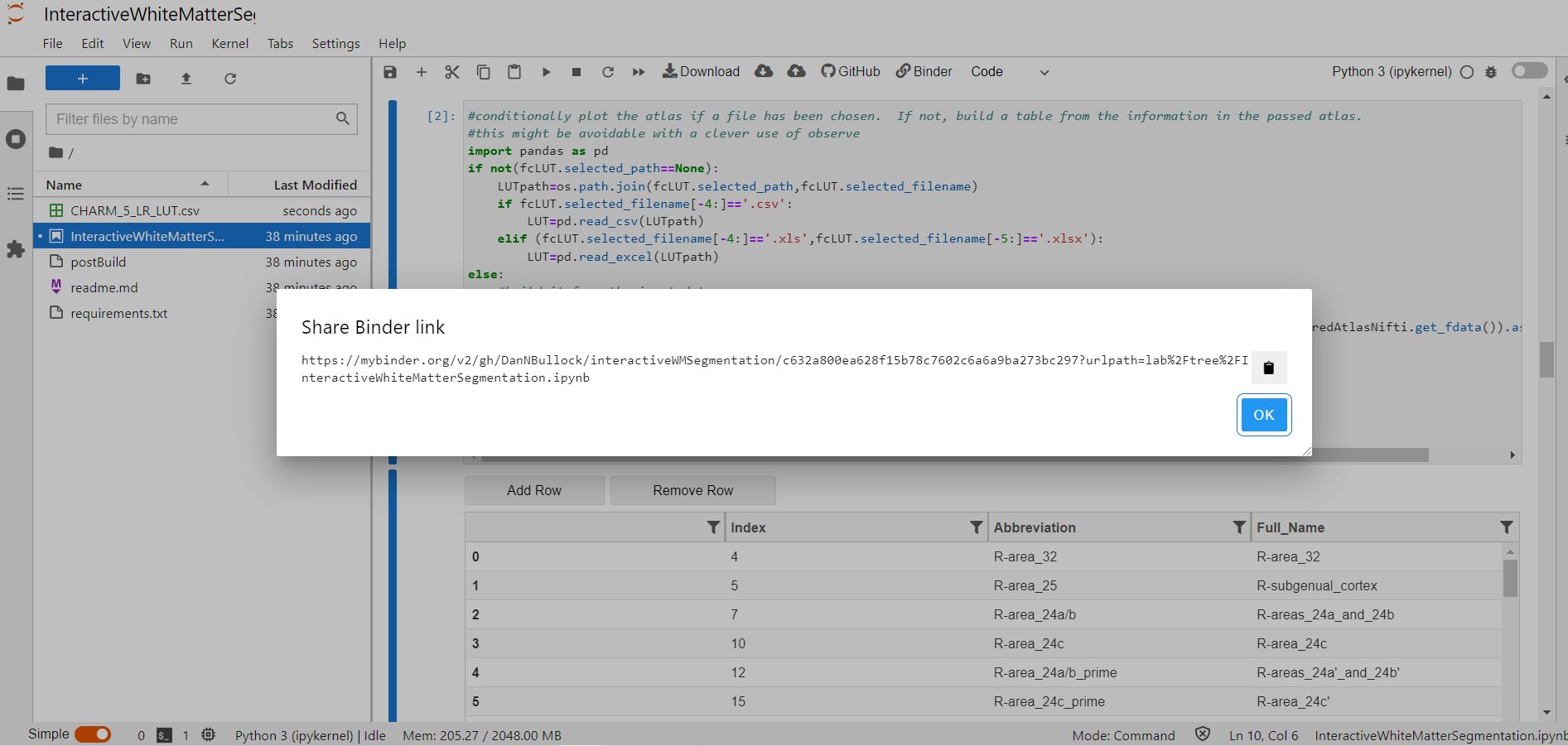Screen dimensions: 1568x746
Task: Click the Filter files by name field
Action: click(x=201, y=119)
